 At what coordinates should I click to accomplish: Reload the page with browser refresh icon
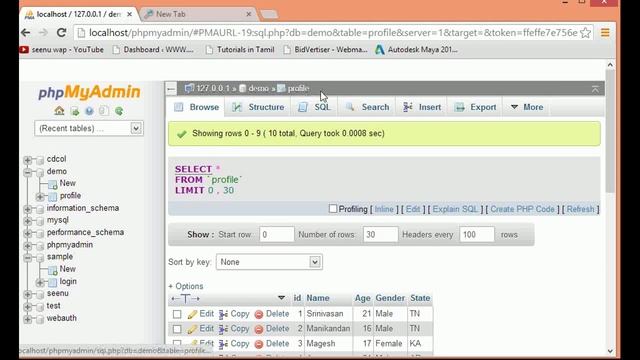(61, 33)
